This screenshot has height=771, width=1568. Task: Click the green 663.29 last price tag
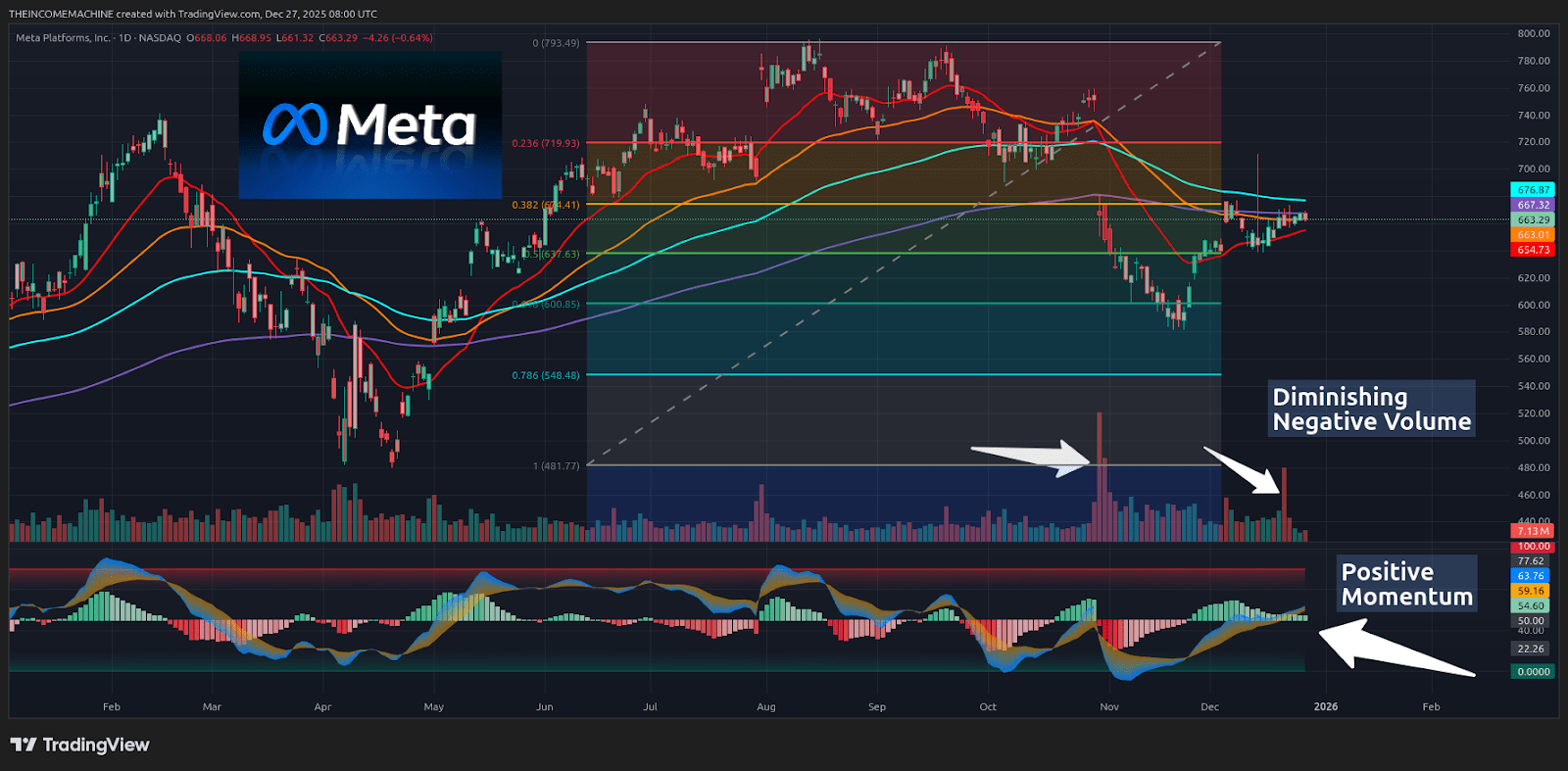[1534, 220]
